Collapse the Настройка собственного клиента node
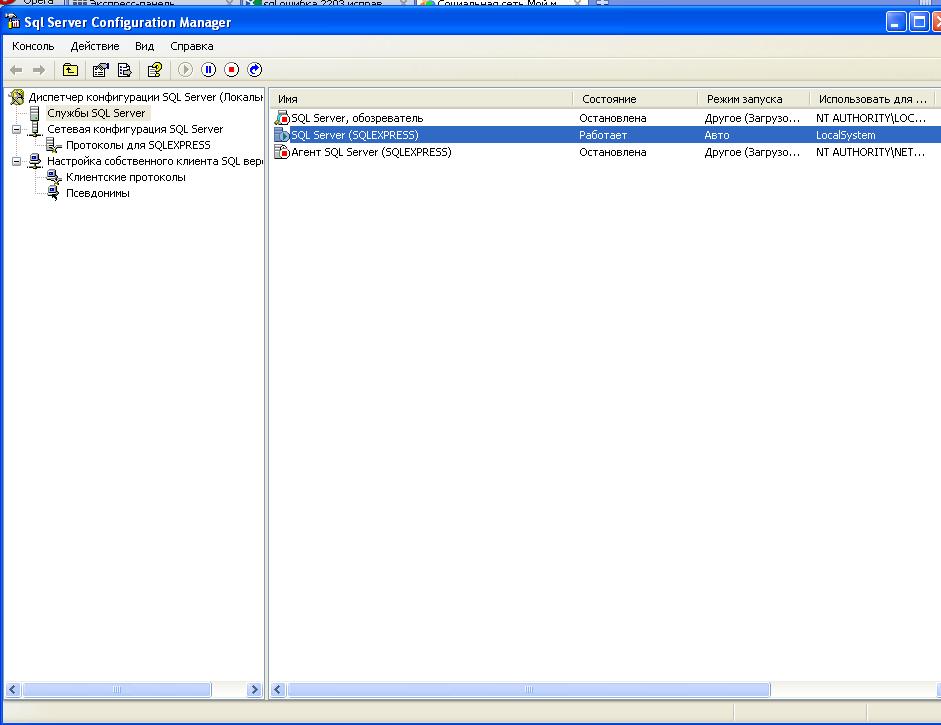Viewport: 941px width, 725px height. tap(17, 161)
